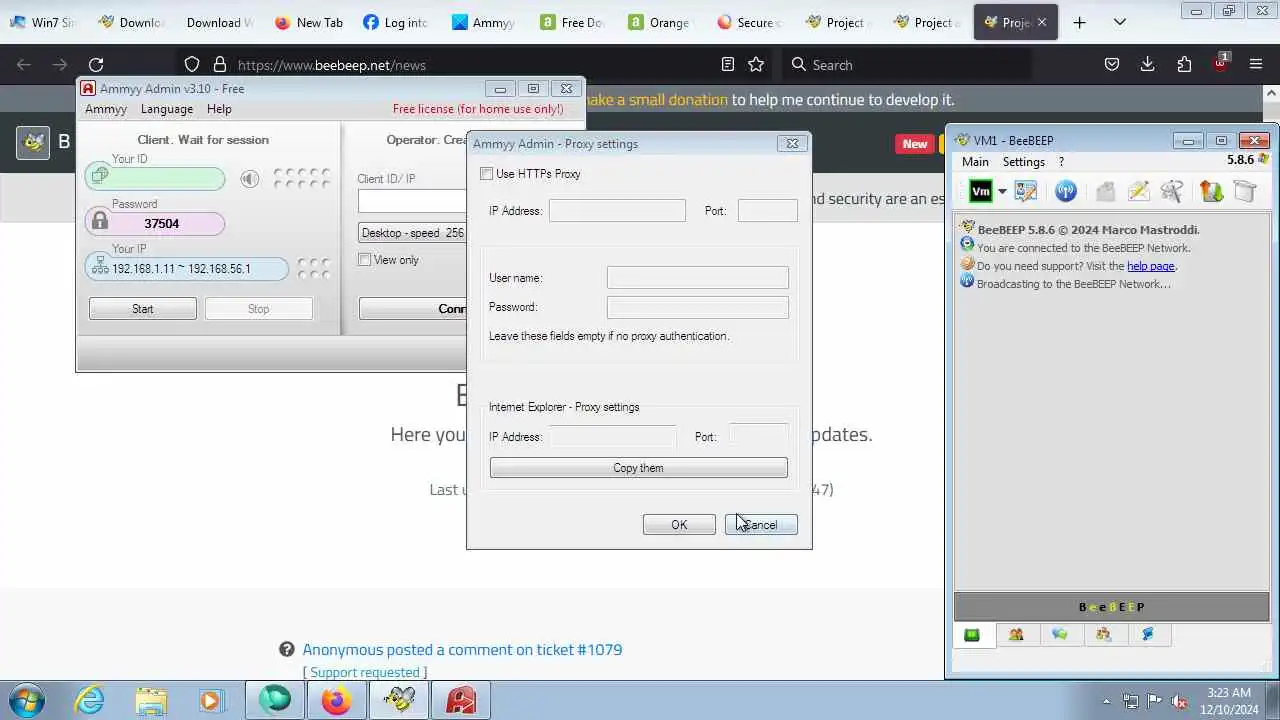Open the Settings menu in BeeBEEP
Viewport: 1280px width, 720px height.
click(x=1024, y=161)
